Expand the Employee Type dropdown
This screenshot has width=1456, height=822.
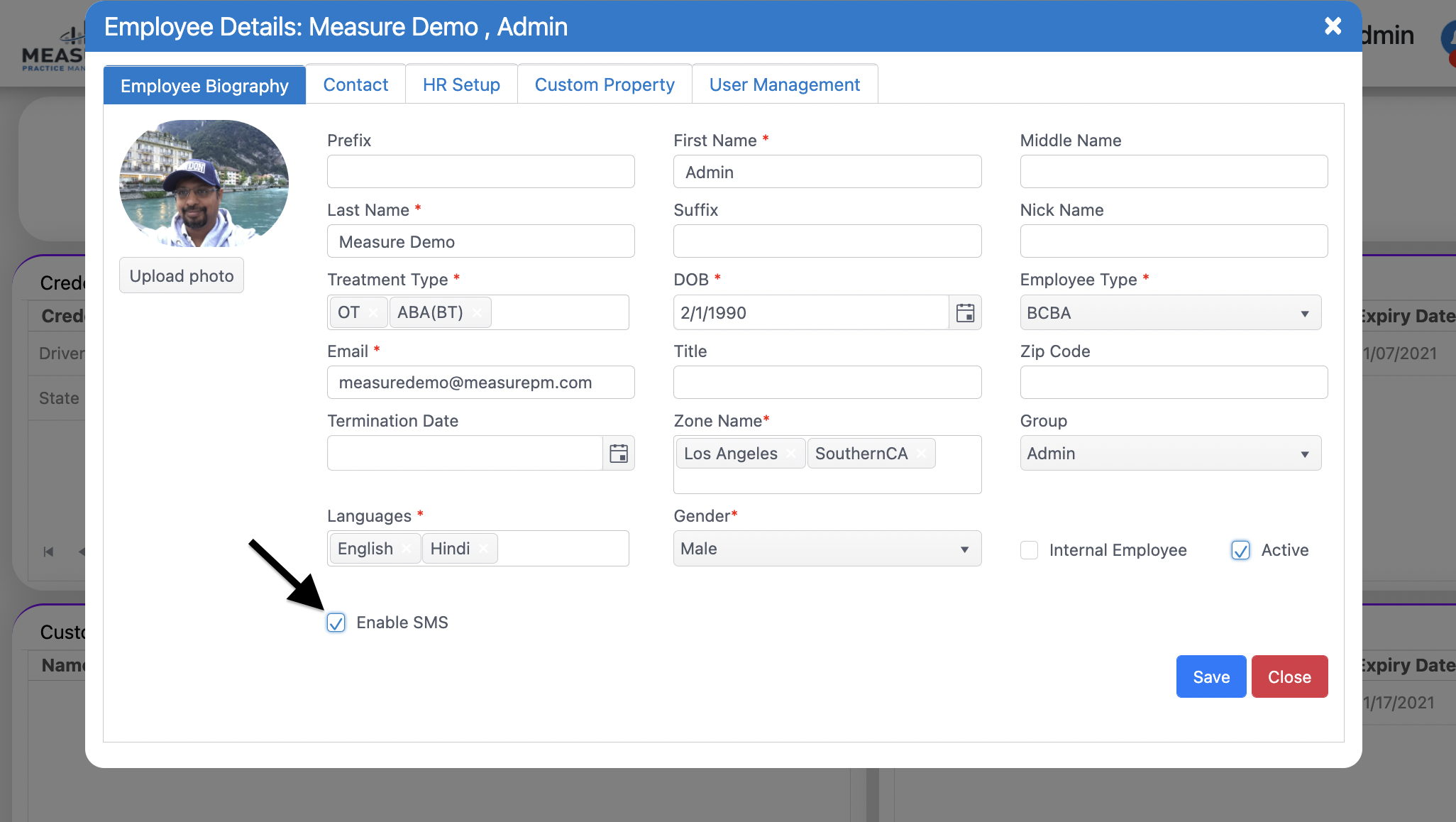1170,313
